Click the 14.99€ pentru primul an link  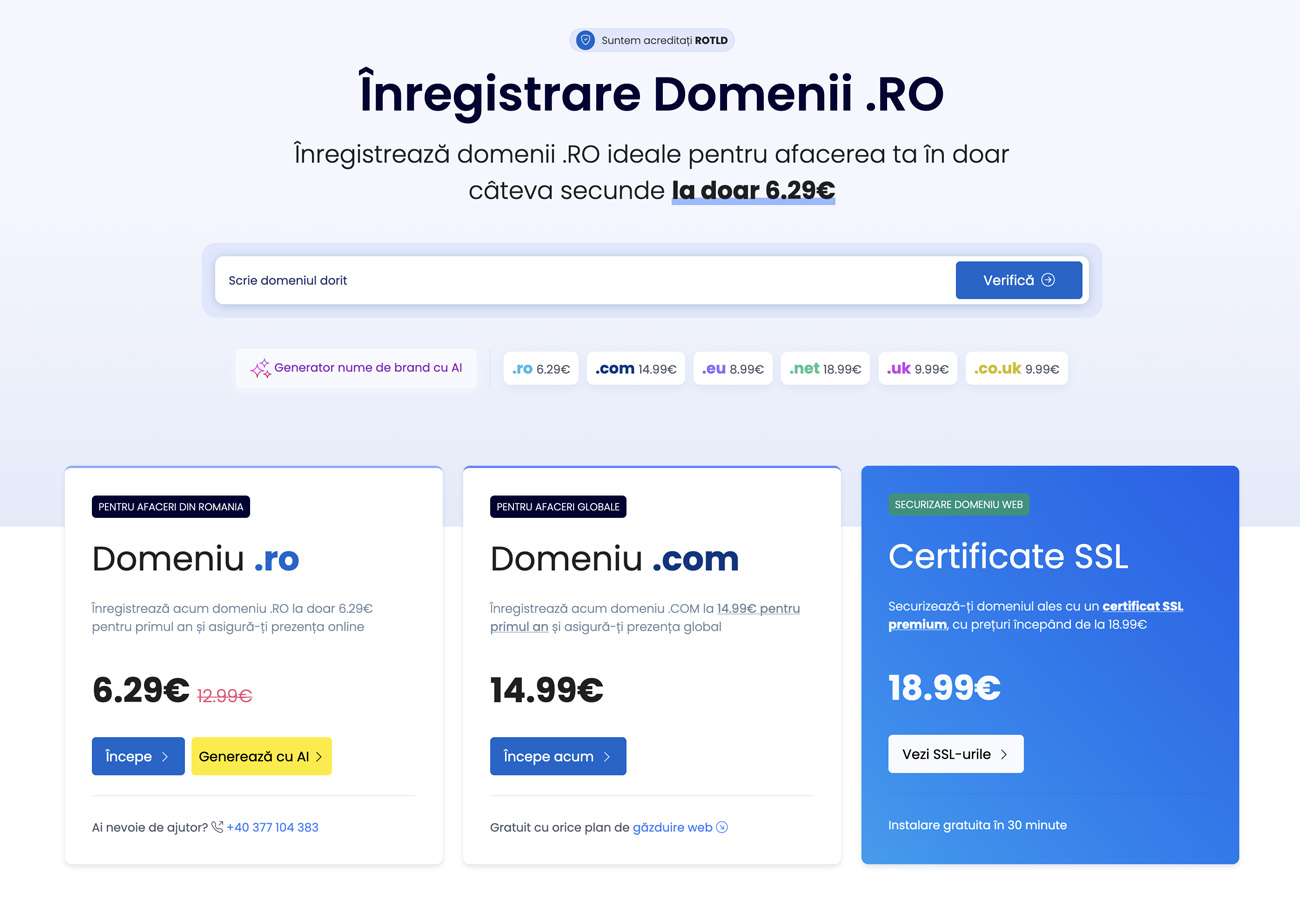pos(645,617)
